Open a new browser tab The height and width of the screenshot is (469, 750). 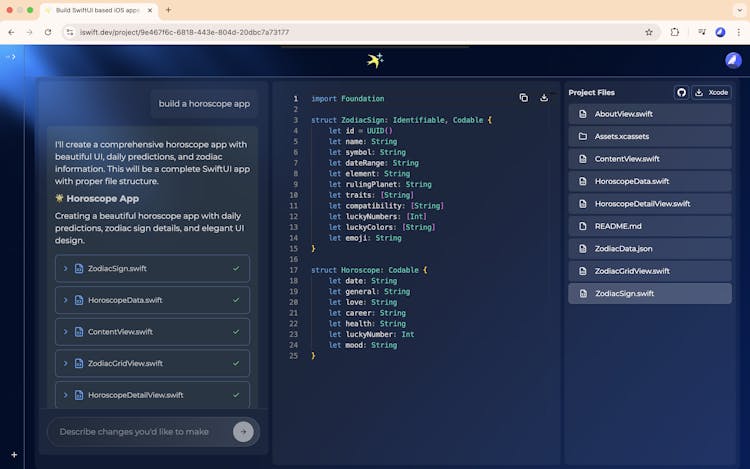(x=168, y=10)
